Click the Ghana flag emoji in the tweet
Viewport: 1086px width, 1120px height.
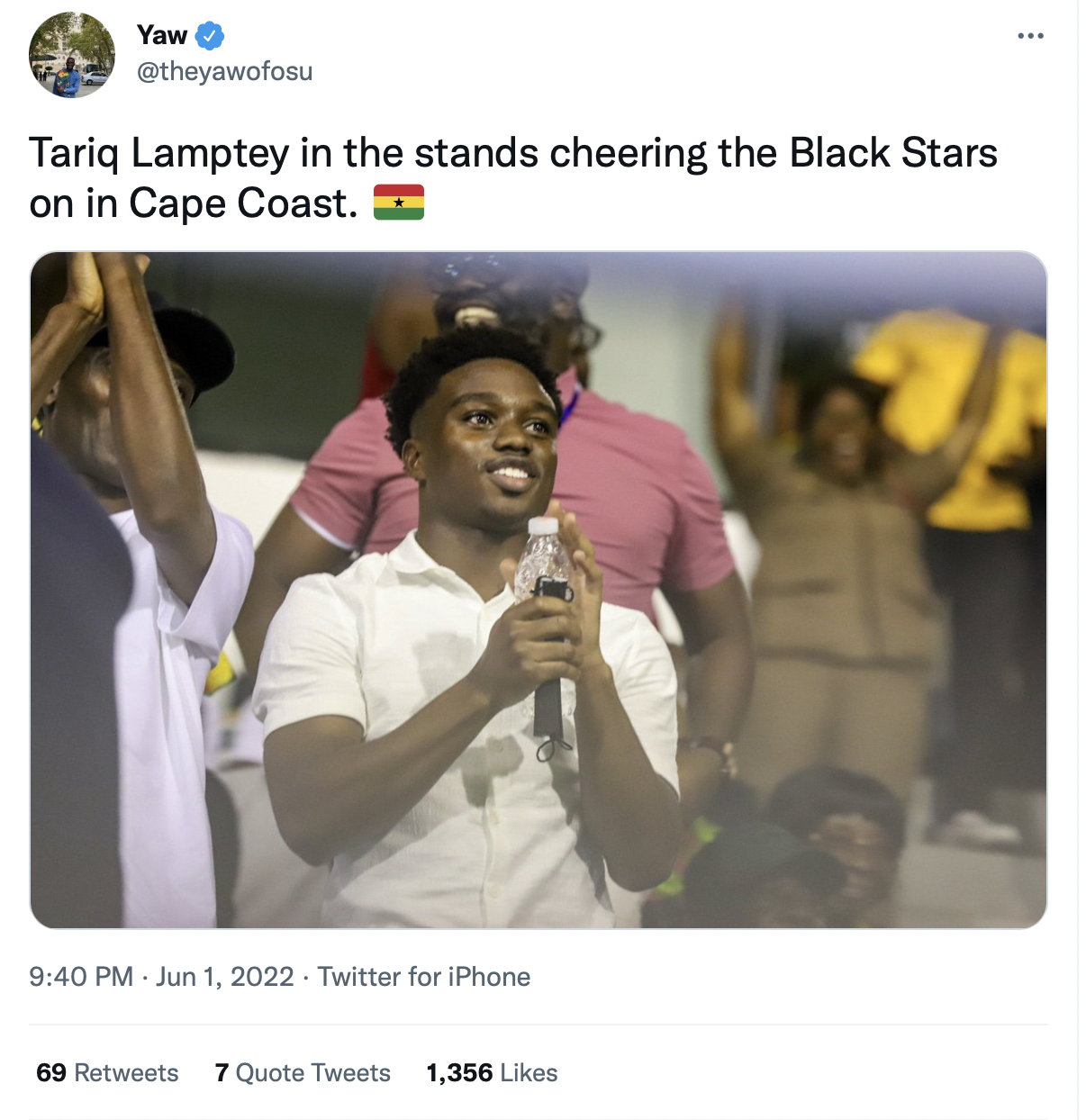(x=399, y=203)
